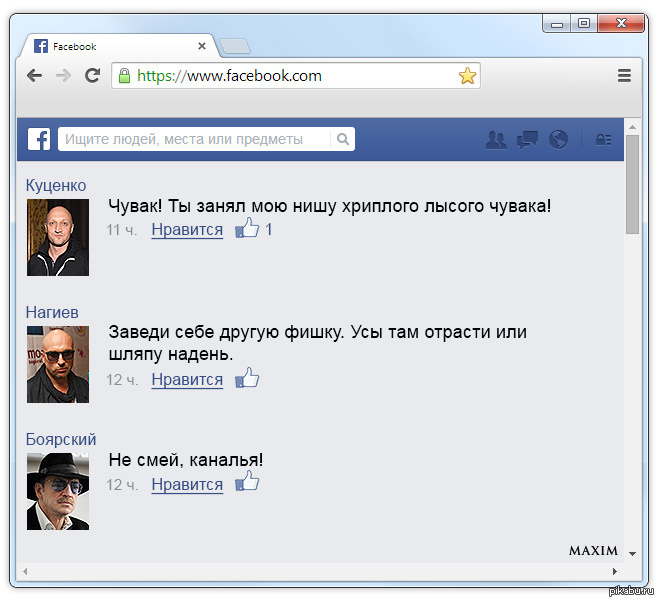This screenshot has width=659, height=602.
Task: Open the Куценко profile name link
Action: click(56, 185)
